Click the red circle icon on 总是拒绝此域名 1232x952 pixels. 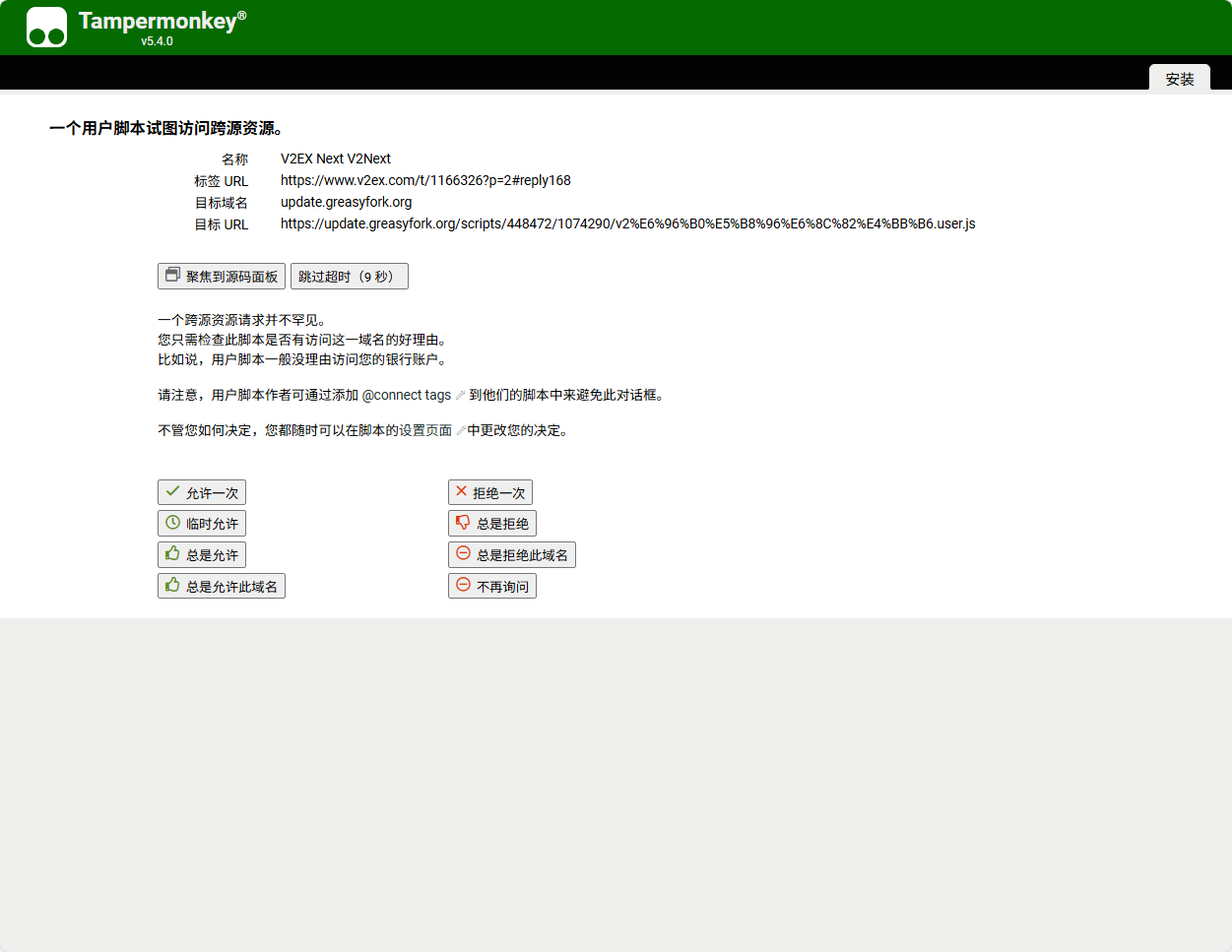463,554
